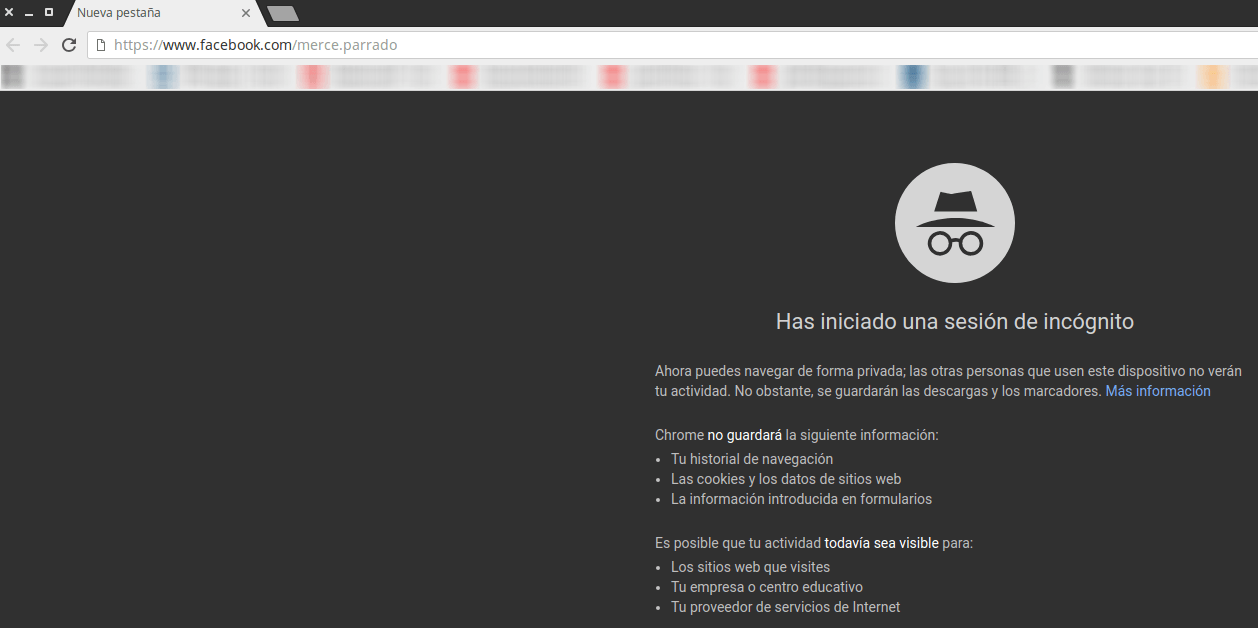Click the text Los sitios web que visites
1258x628 pixels.
point(750,567)
